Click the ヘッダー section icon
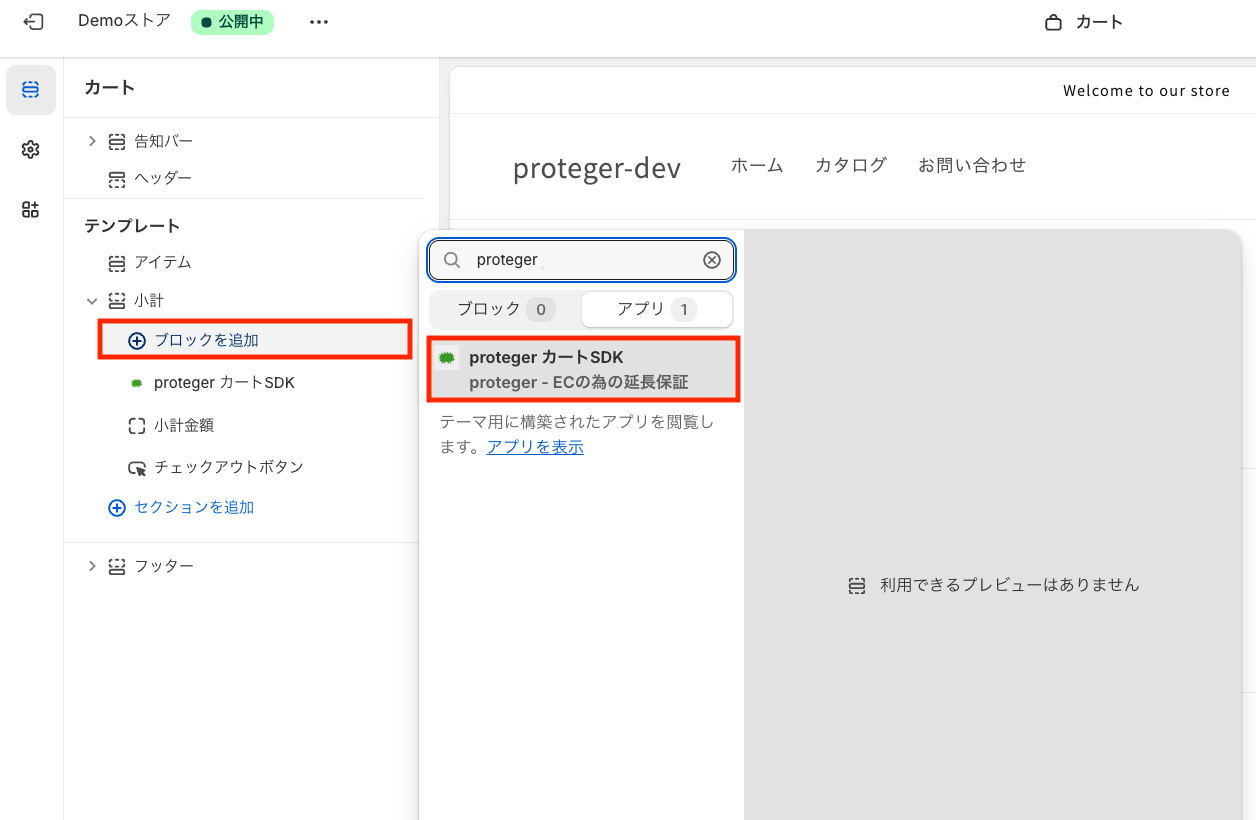 [117, 179]
